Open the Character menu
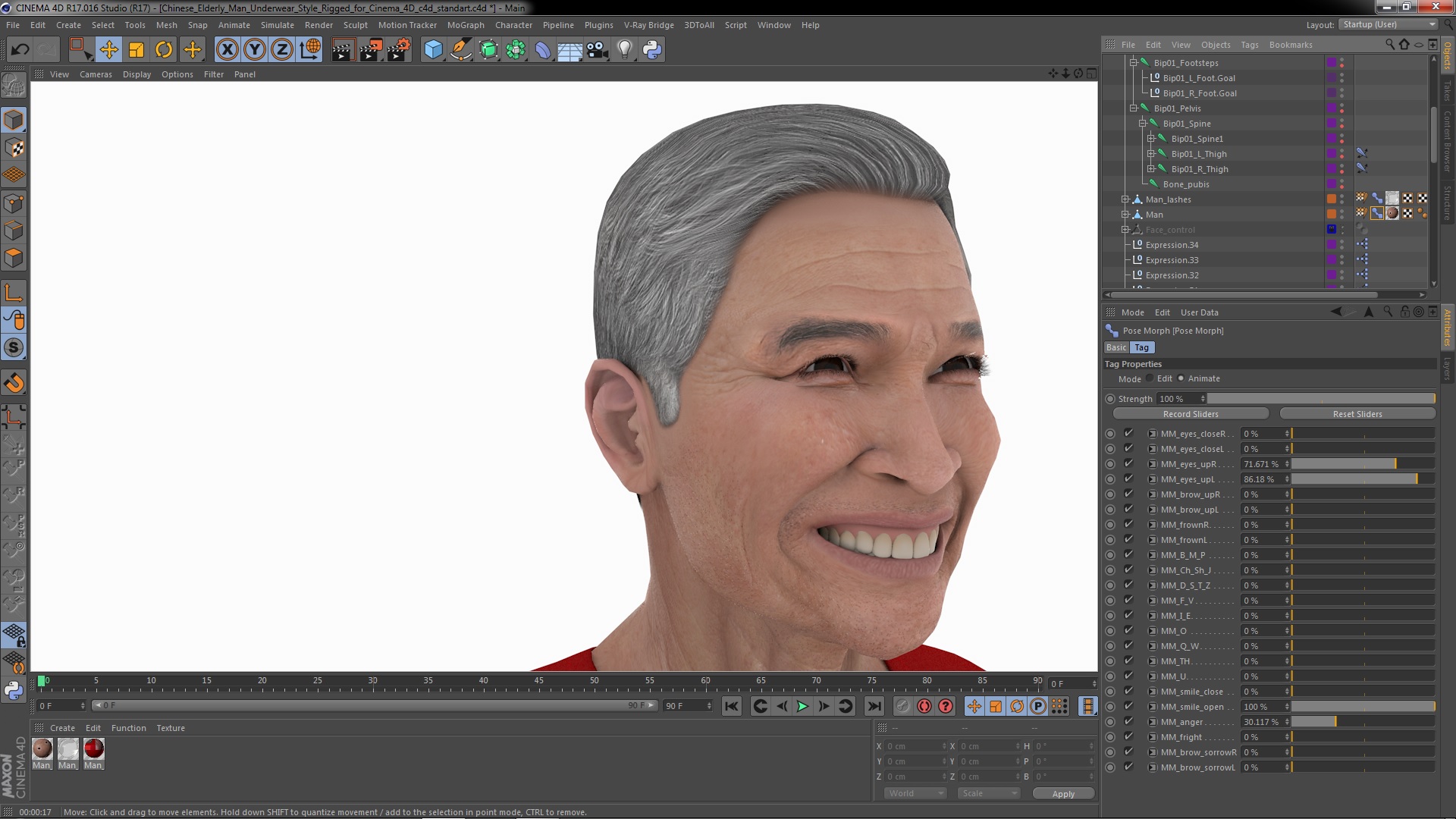 pyautogui.click(x=513, y=25)
